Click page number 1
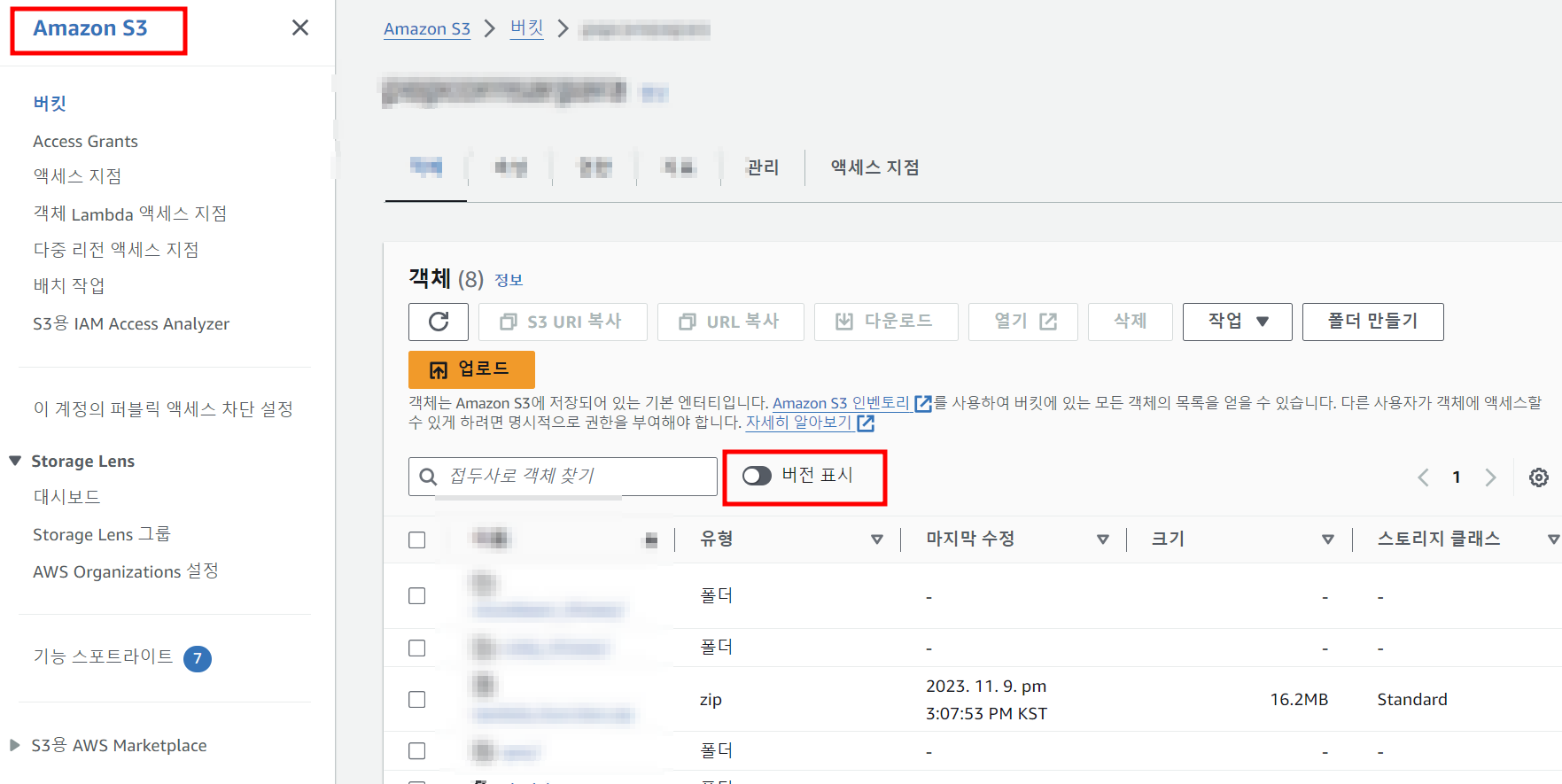Viewport: 1562px width, 784px height. pos(1457,477)
